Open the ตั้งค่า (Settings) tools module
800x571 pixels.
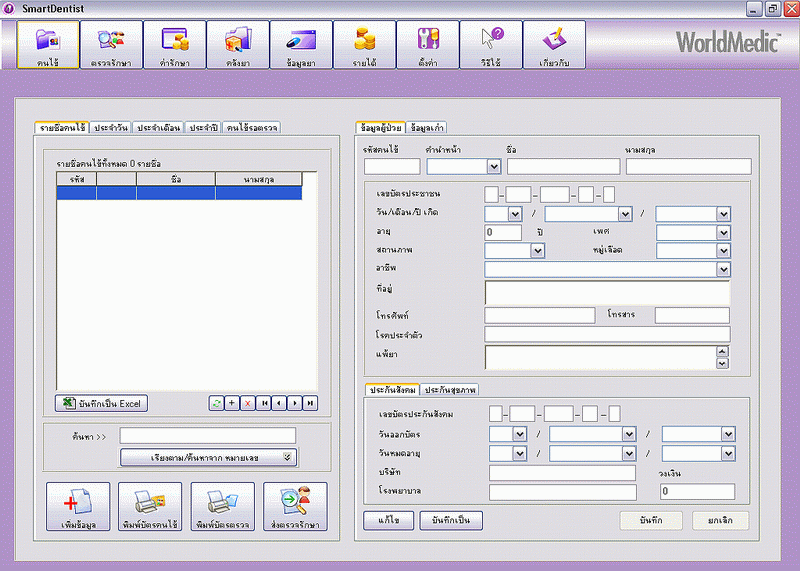(x=428, y=44)
